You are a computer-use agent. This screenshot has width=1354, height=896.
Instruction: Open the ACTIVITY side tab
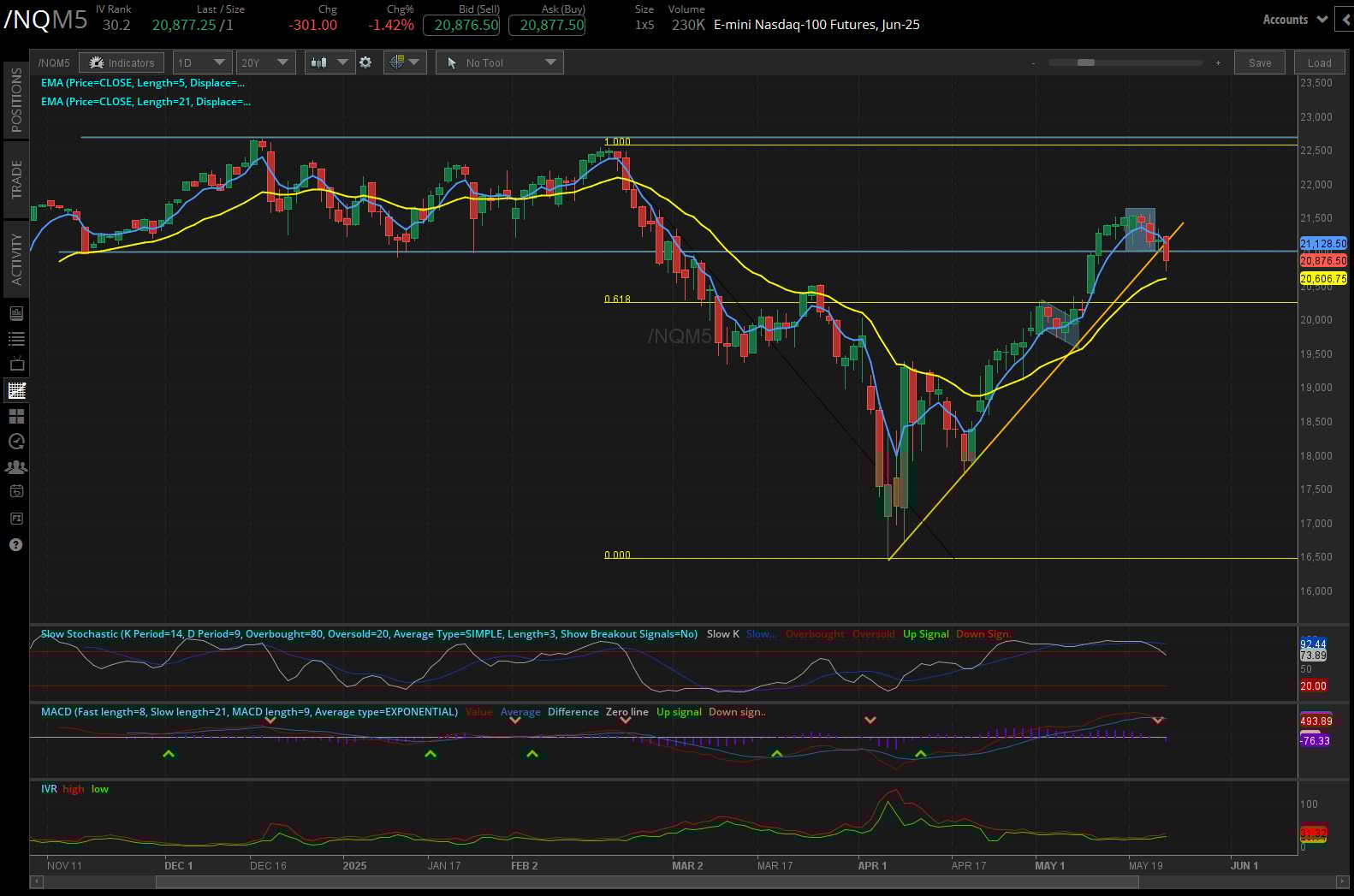16,259
